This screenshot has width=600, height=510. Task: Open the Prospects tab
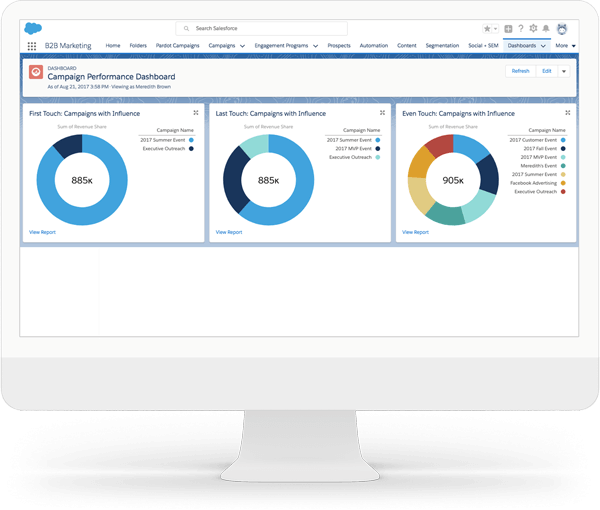(x=339, y=46)
